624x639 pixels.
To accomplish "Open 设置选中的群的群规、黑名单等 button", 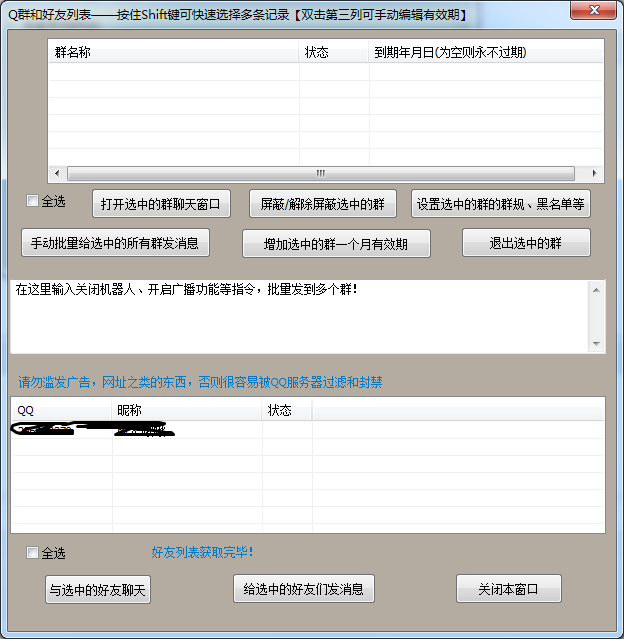I will pos(501,204).
